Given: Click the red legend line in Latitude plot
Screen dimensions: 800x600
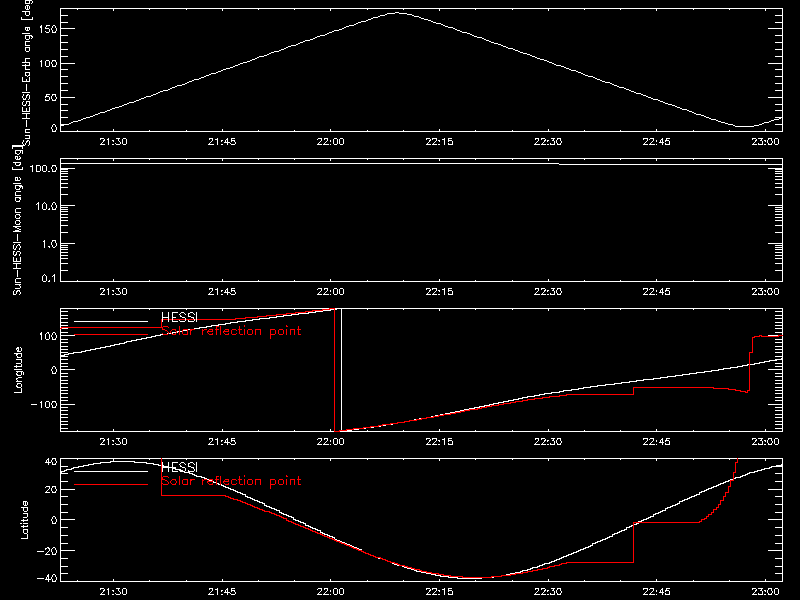Looking at the screenshot, I should pyautogui.click(x=111, y=485).
